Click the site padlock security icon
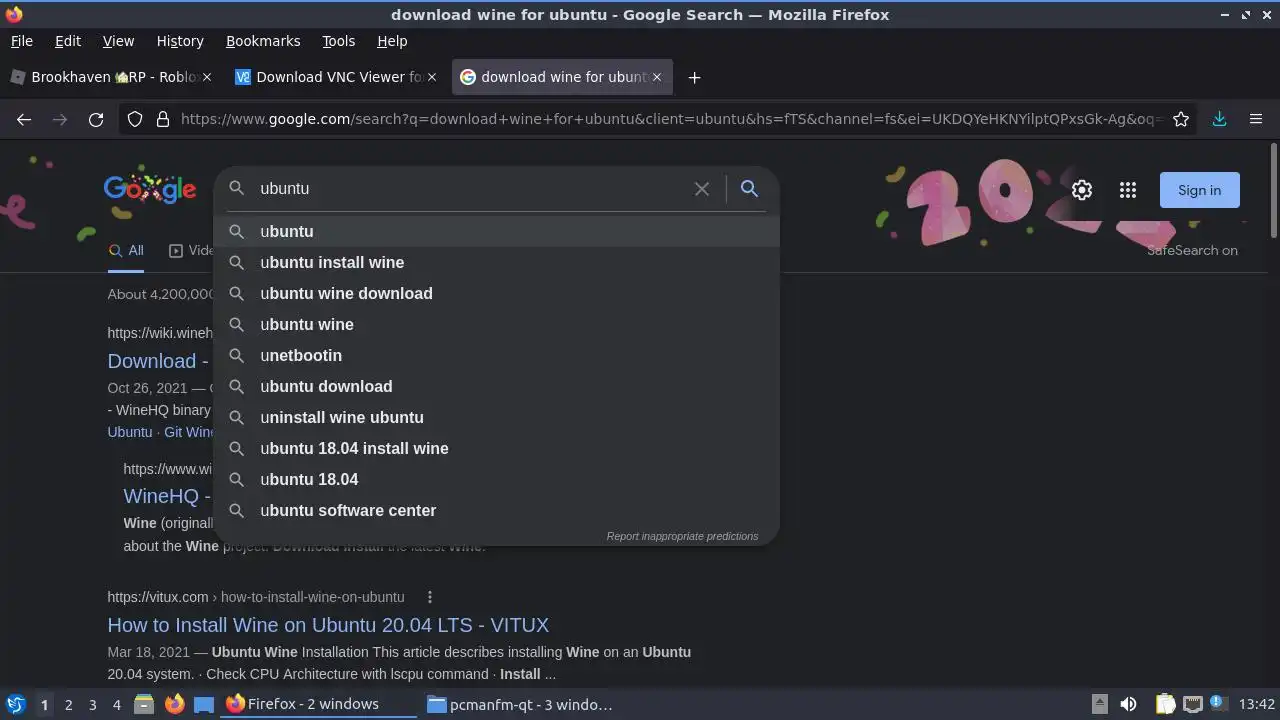 click(x=163, y=119)
